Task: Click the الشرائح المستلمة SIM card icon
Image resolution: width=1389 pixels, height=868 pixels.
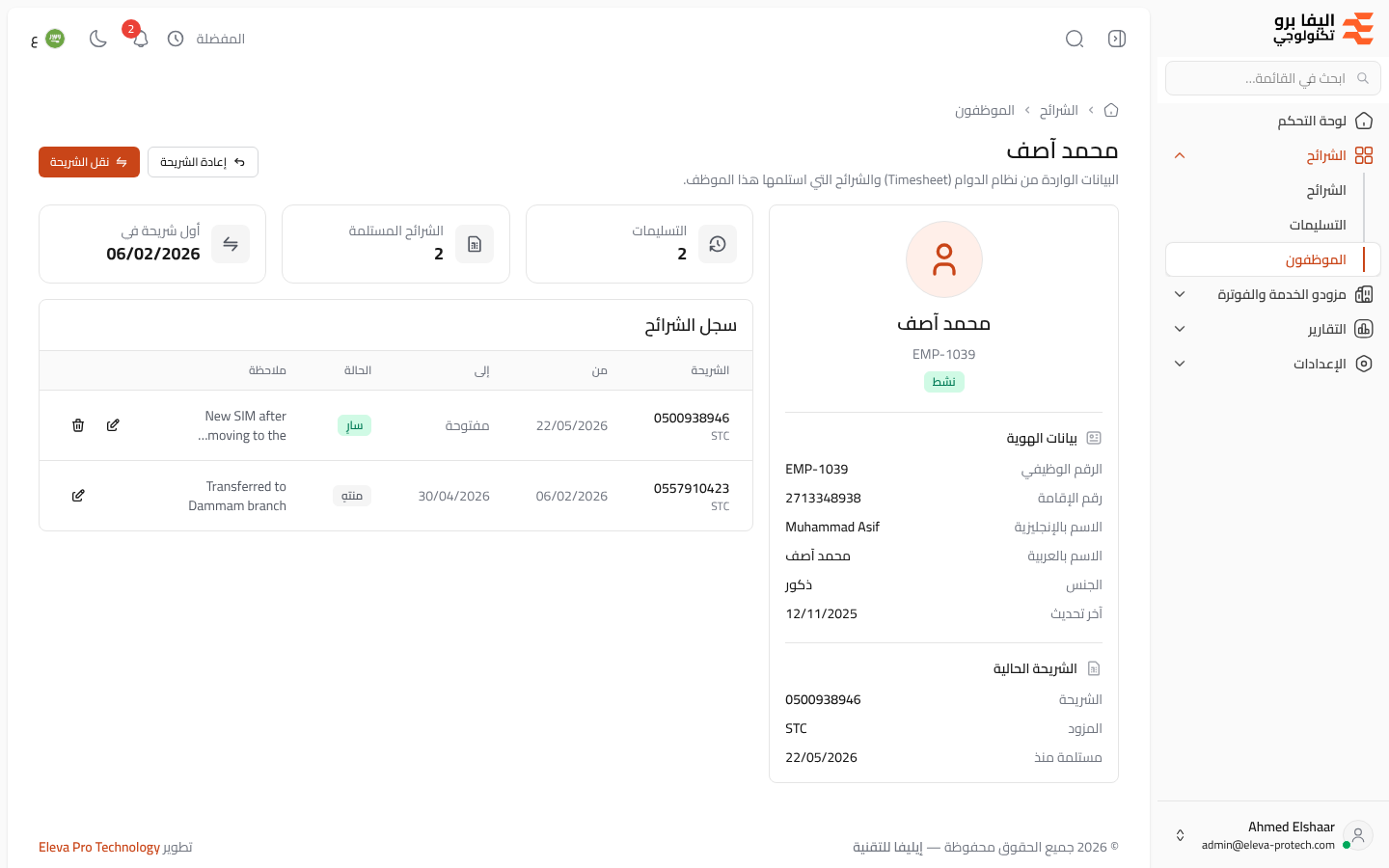Action: point(475,244)
